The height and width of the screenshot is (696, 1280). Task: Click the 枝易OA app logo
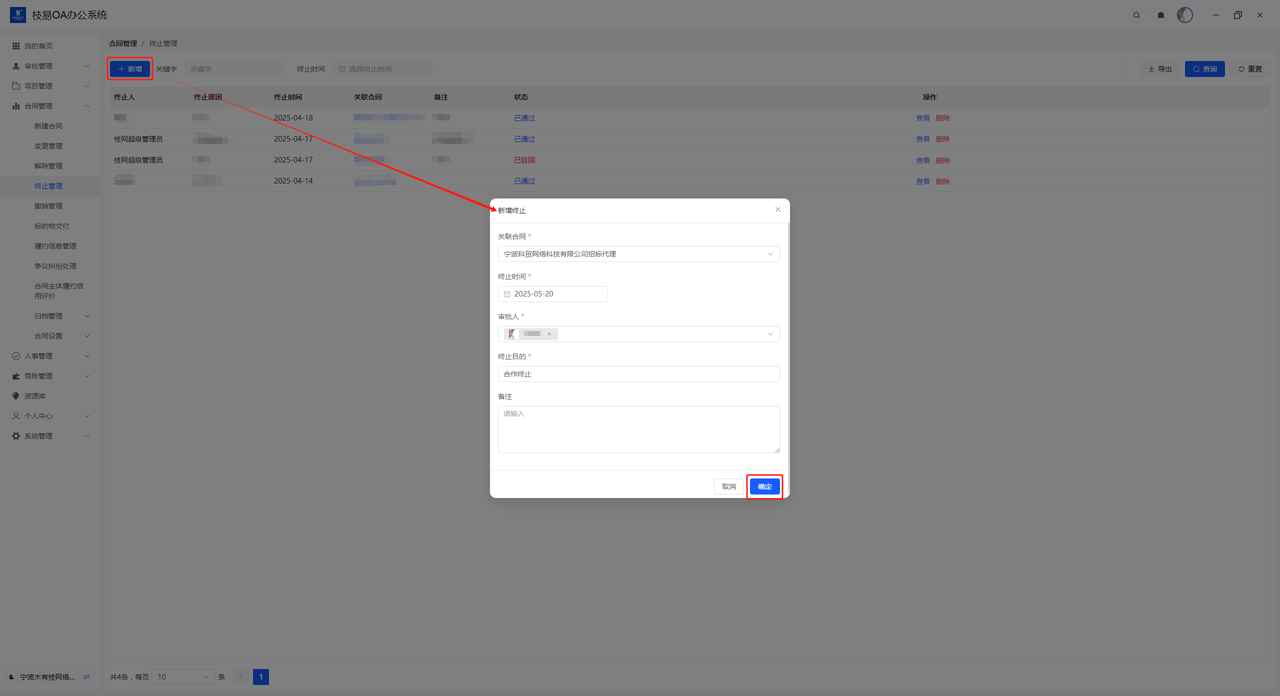pos(18,15)
